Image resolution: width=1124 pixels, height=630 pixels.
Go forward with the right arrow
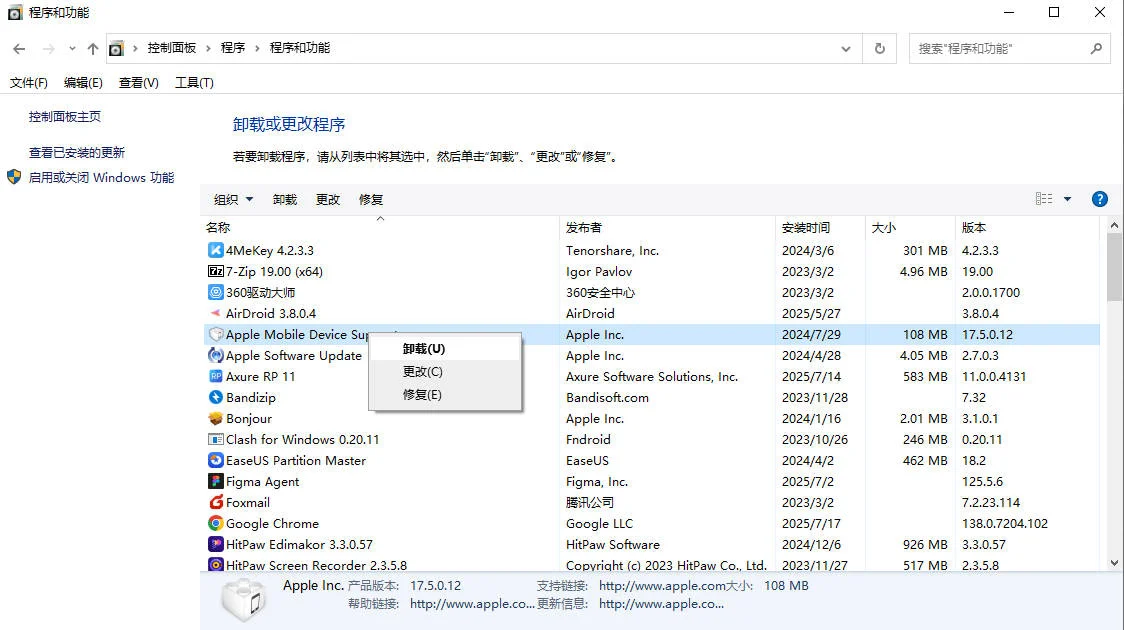click(x=48, y=49)
